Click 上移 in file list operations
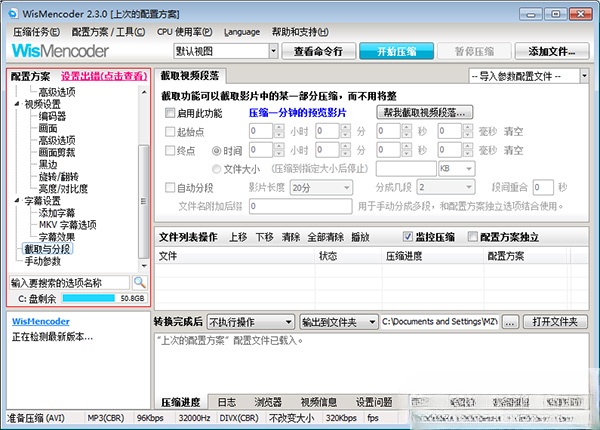600x430 pixels. click(x=238, y=237)
